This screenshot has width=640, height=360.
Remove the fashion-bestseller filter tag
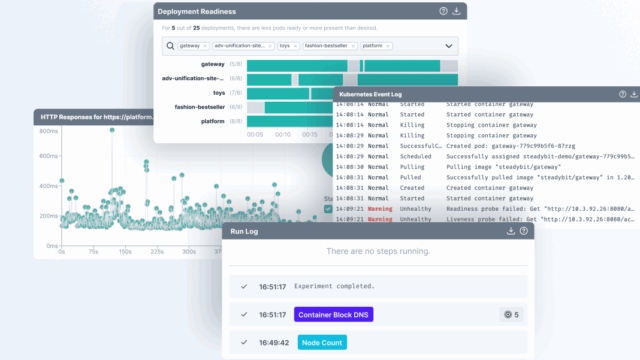pyautogui.click(x=353, y=46)
